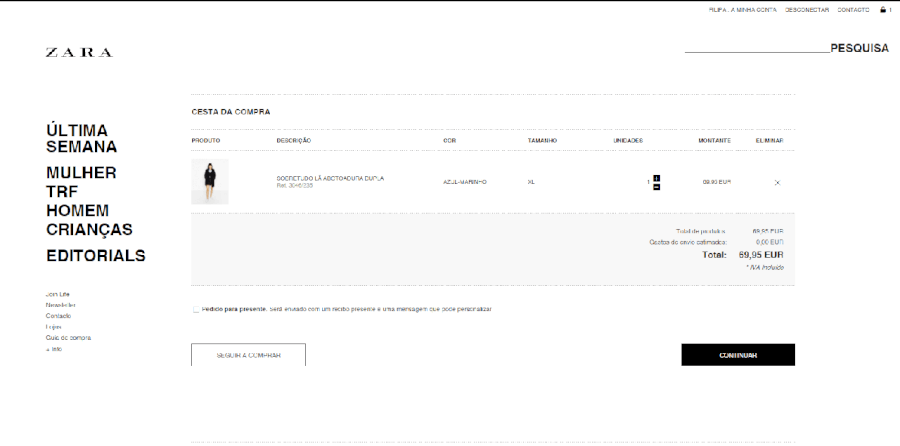This screenshot has width=900, height=446.
Task: Open the MULHER category
Action: click(82, 173)
